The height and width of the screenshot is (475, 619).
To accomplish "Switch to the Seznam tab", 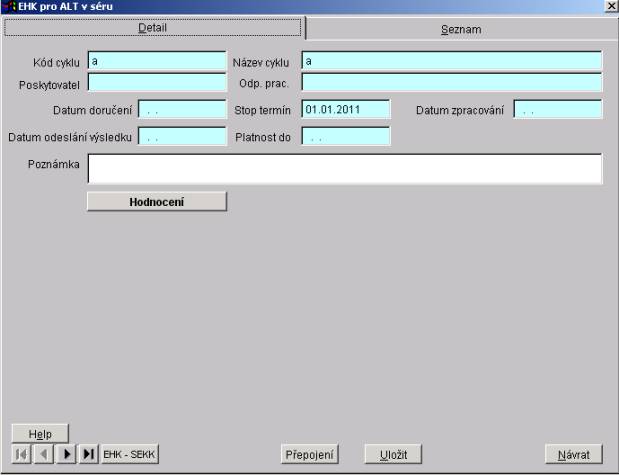I will pyautogui.click(x=462, y=29).
